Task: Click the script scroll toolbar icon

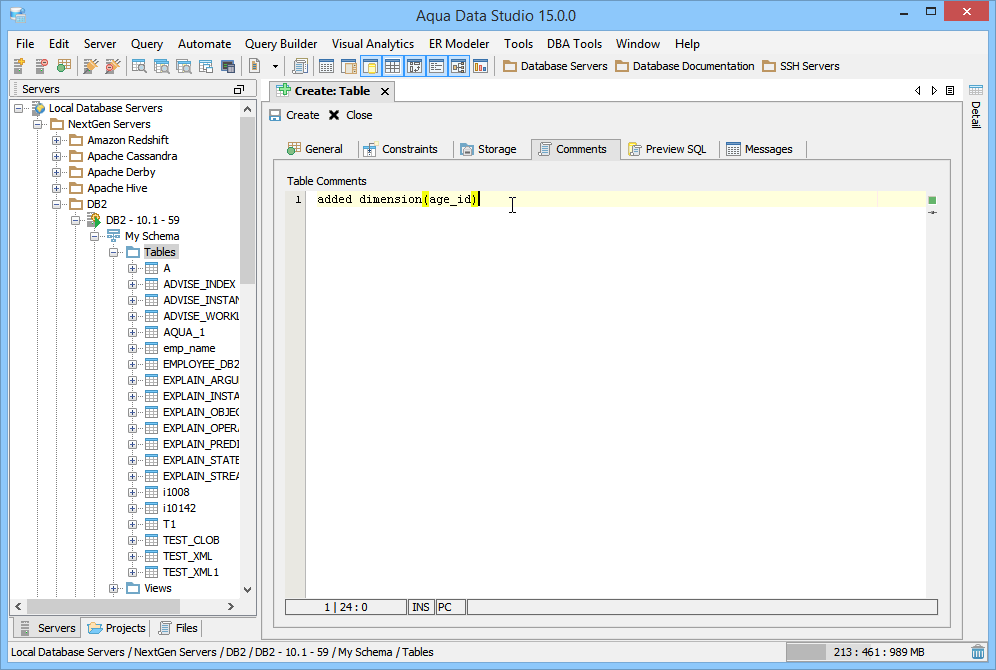Action: click(300, 66)
